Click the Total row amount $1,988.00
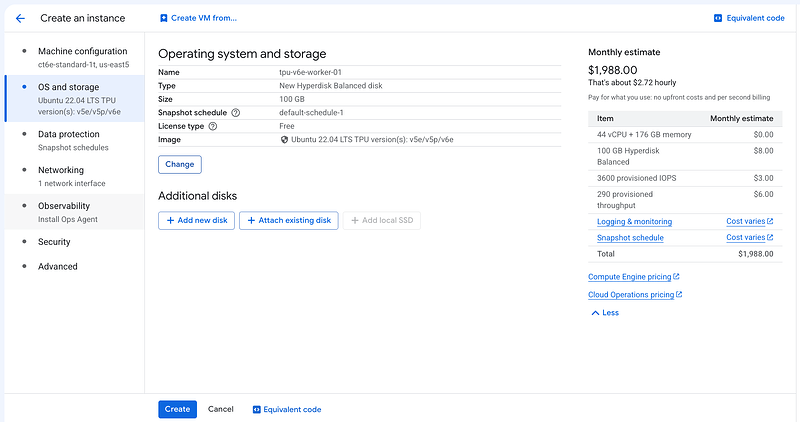800x422 pixels. click(756, 254)
